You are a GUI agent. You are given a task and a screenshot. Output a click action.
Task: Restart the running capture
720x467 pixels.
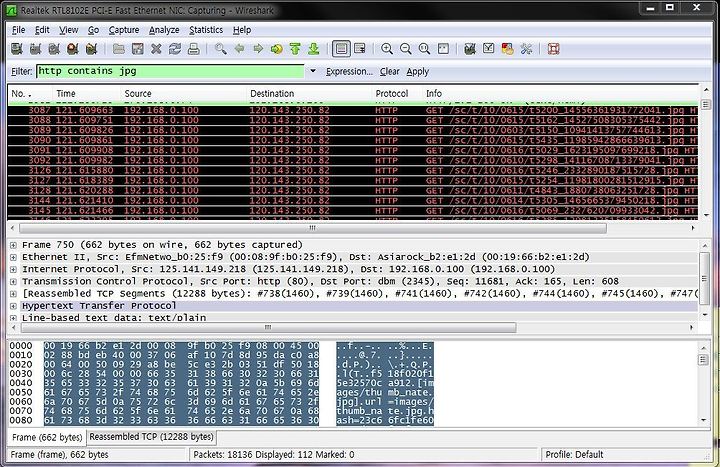(91, 49)
